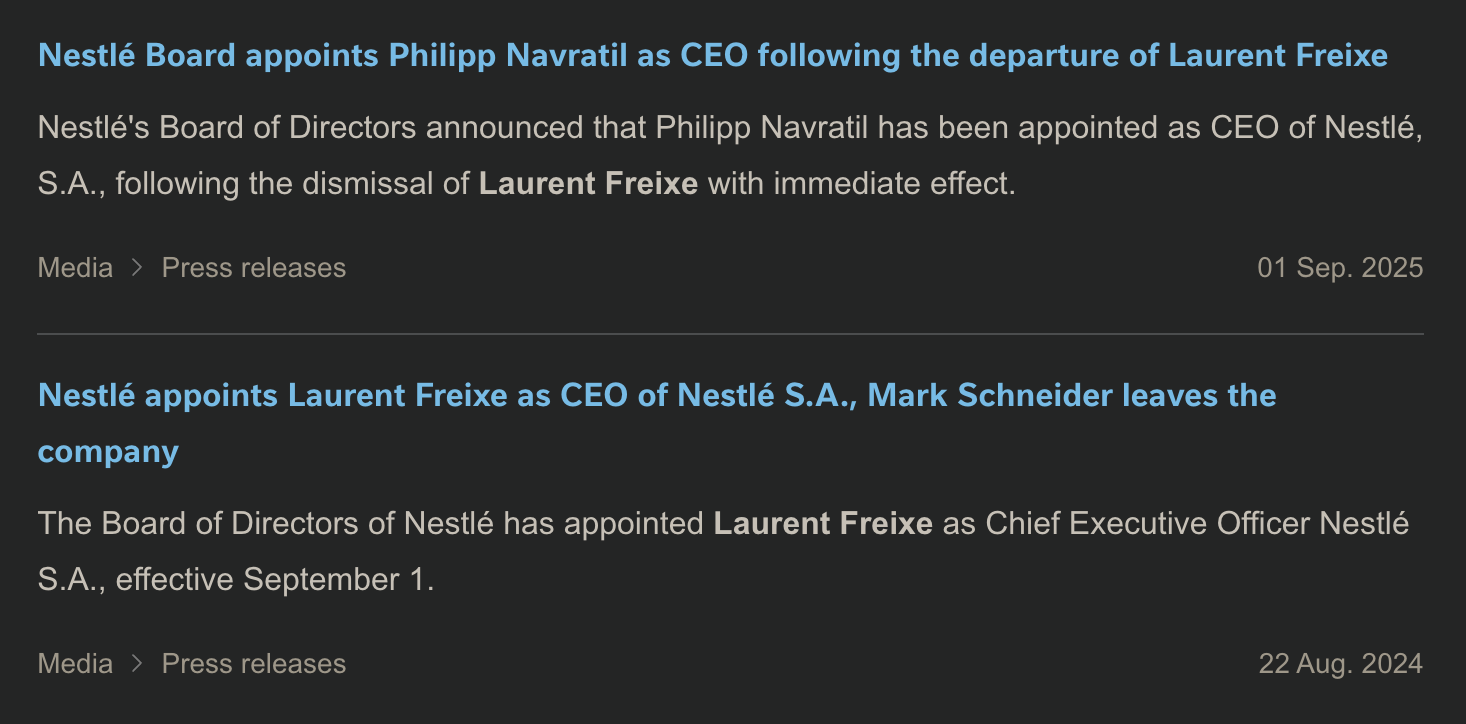Click the Media breadcrumb under the second article
This screenshot has height=724, width=1466.
point(75,663)
